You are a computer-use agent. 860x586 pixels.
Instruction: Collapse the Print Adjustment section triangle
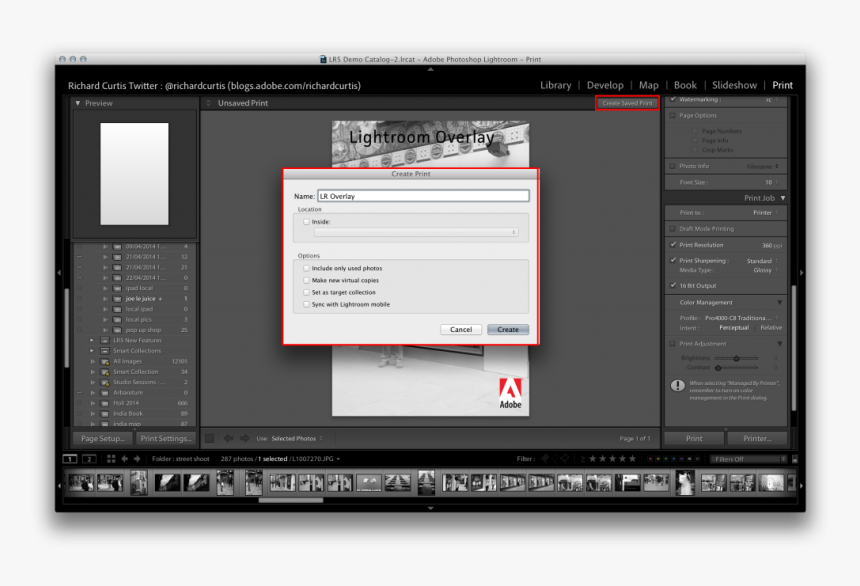[779, 343]
